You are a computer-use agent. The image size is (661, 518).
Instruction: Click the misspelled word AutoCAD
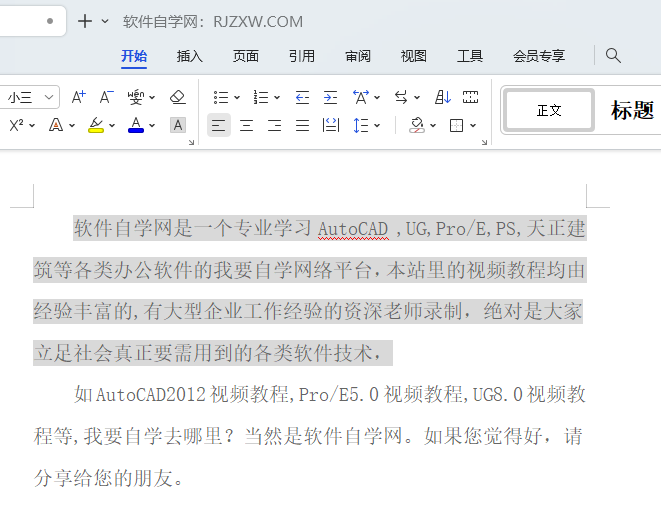click(353, 229)
